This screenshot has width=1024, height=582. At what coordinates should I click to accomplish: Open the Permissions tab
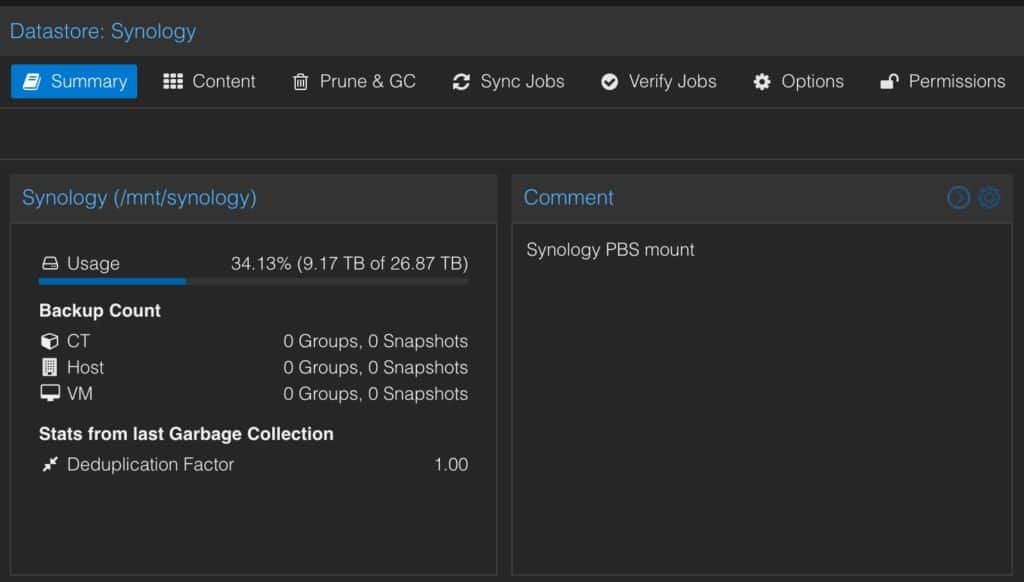(x=956, y=82)
